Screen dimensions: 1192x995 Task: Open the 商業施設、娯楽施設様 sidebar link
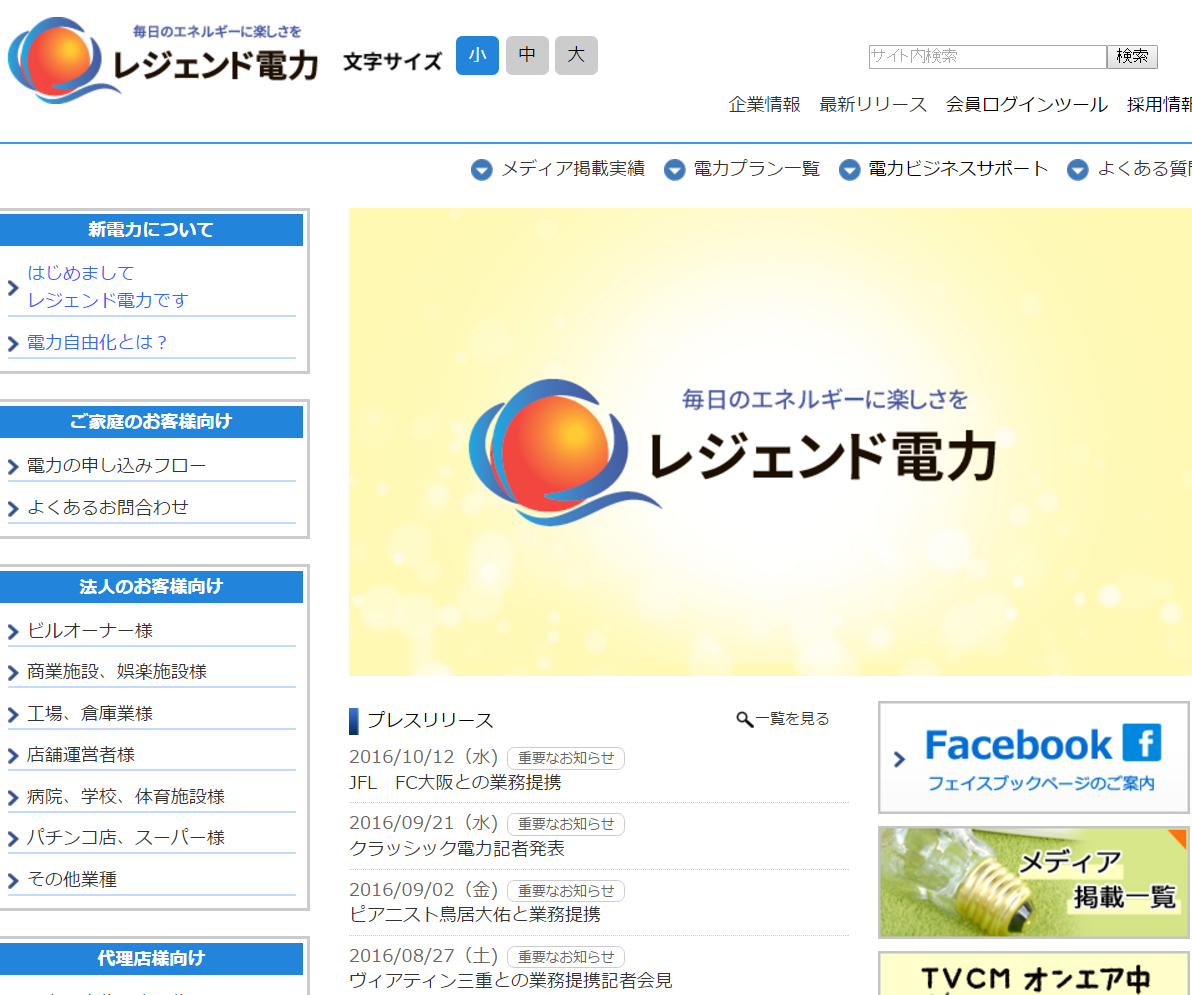(116, 672)
